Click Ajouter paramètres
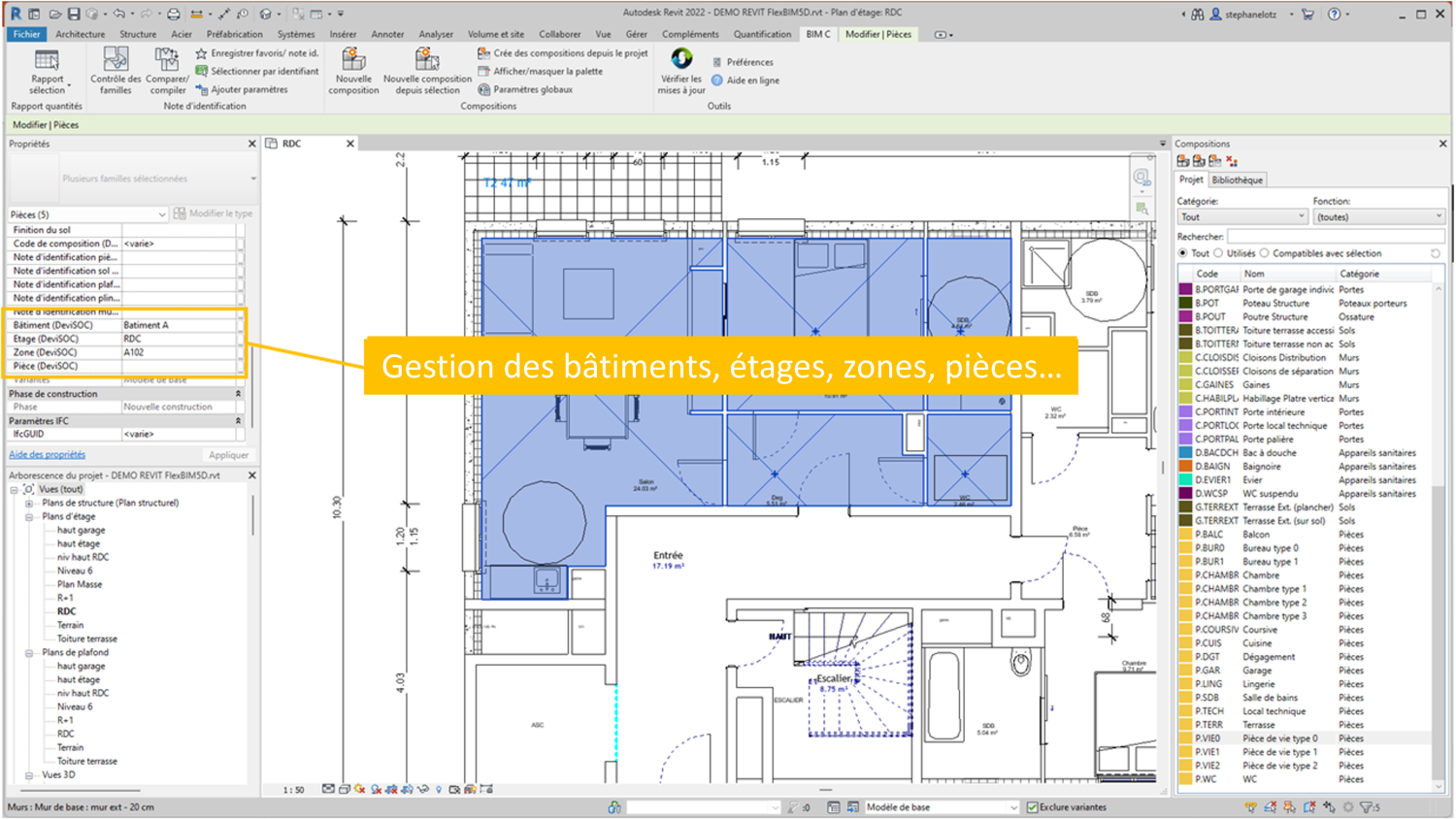1456x819 pixels. [x=242, y=89]
